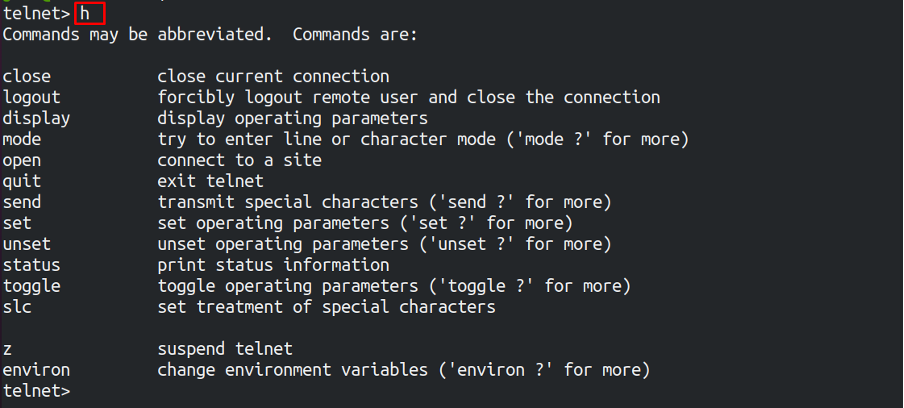Image resolution: width=904 pixels, height=408 pixels.
Task: Click the 'exit telnet' description text
Action: [210, 181]
